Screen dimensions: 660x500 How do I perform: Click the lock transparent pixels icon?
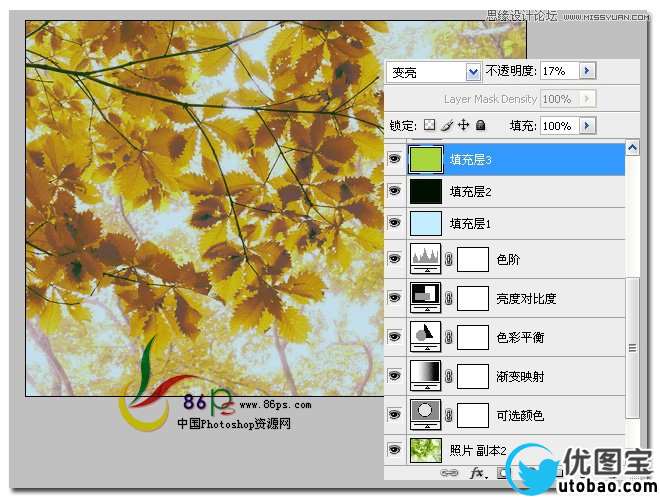pyautogui.click(x=429, y=125)
